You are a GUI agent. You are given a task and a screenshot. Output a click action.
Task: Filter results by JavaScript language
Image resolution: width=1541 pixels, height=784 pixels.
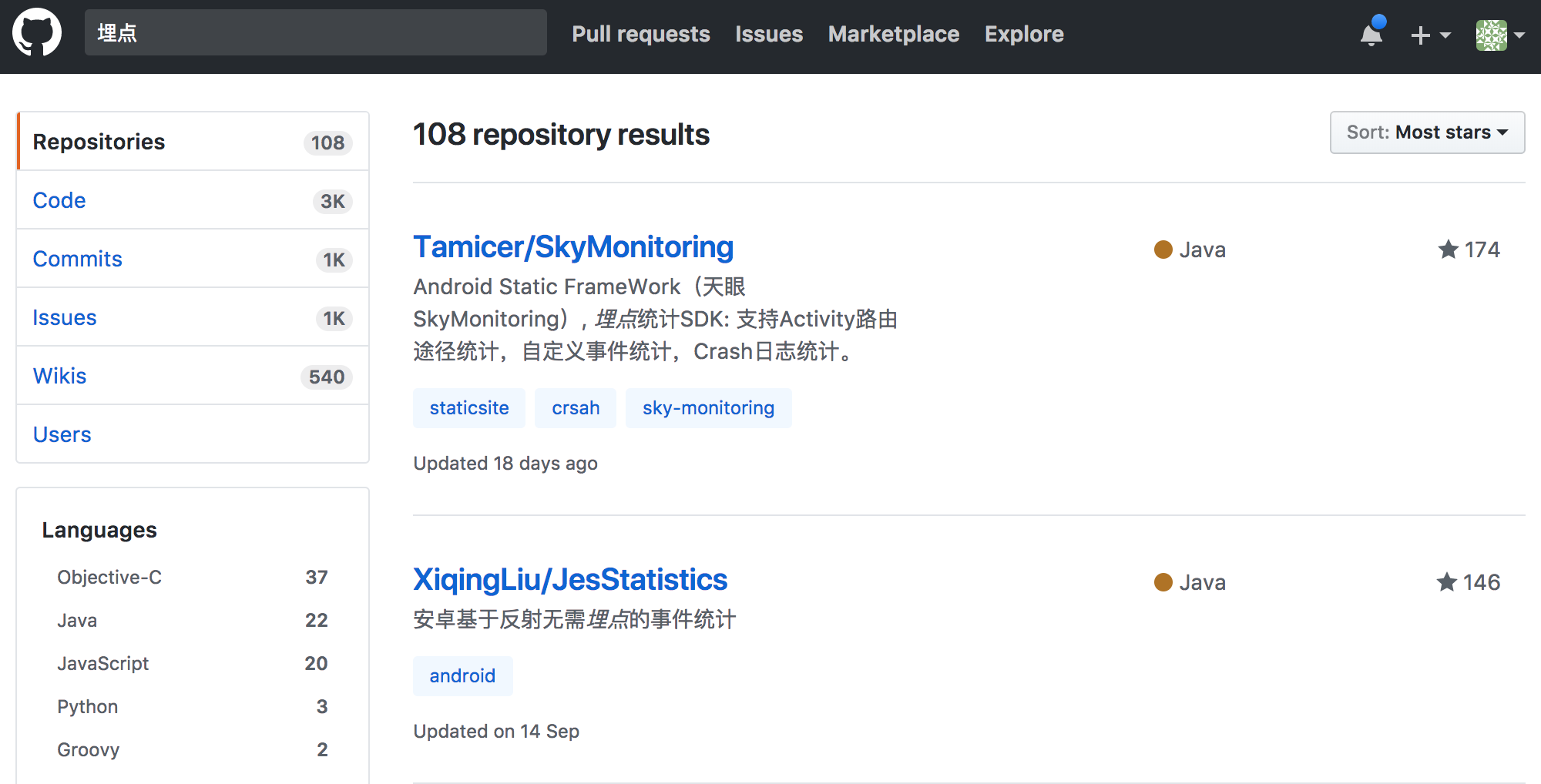tap(193, 664)
